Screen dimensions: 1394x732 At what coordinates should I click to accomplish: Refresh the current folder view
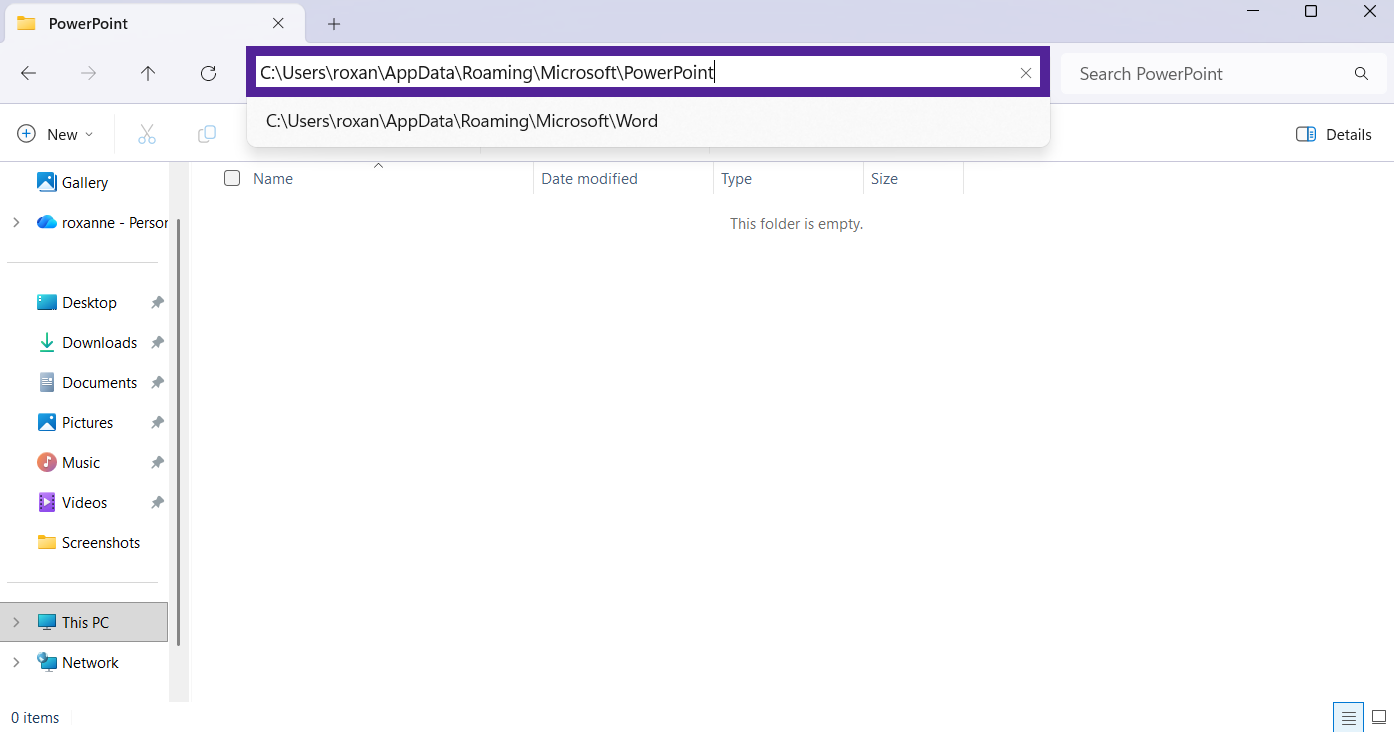pos(208,73)
